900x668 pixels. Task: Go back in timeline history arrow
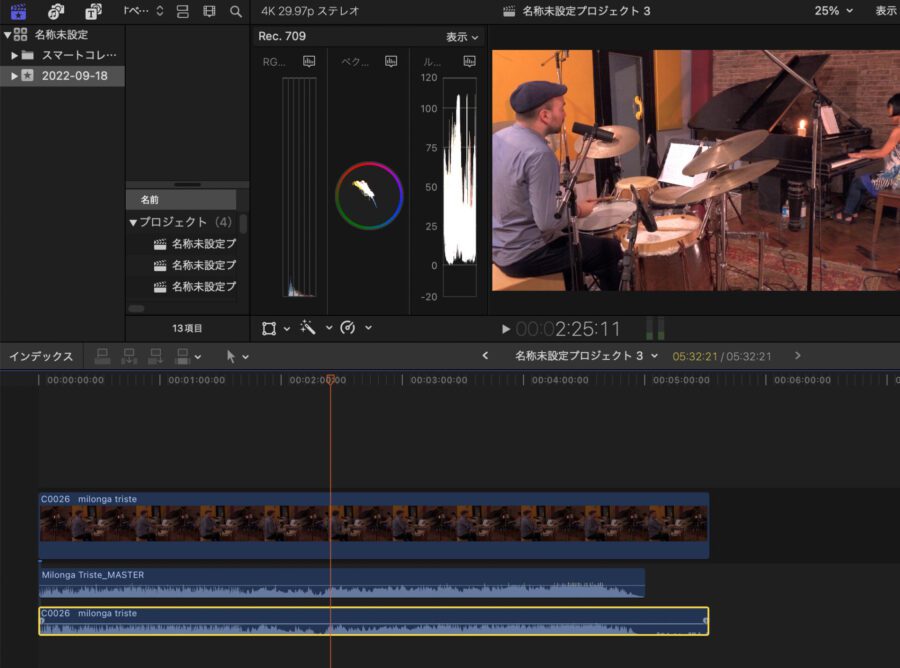tap(486, 356)
